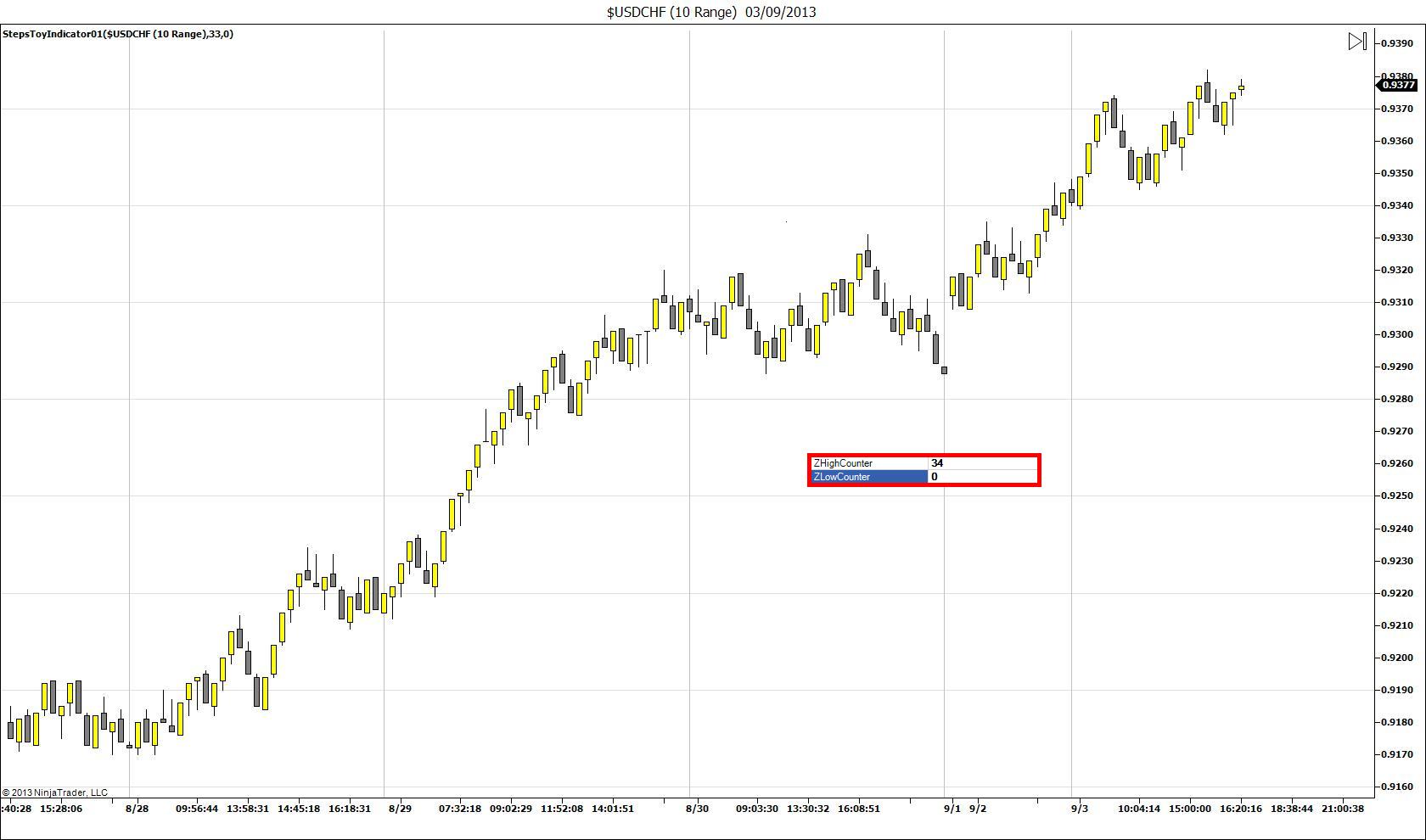Click the 21:00:38 time axis label
Image resolution: width=1426 pixels, height=840 pixels.
1343,809
